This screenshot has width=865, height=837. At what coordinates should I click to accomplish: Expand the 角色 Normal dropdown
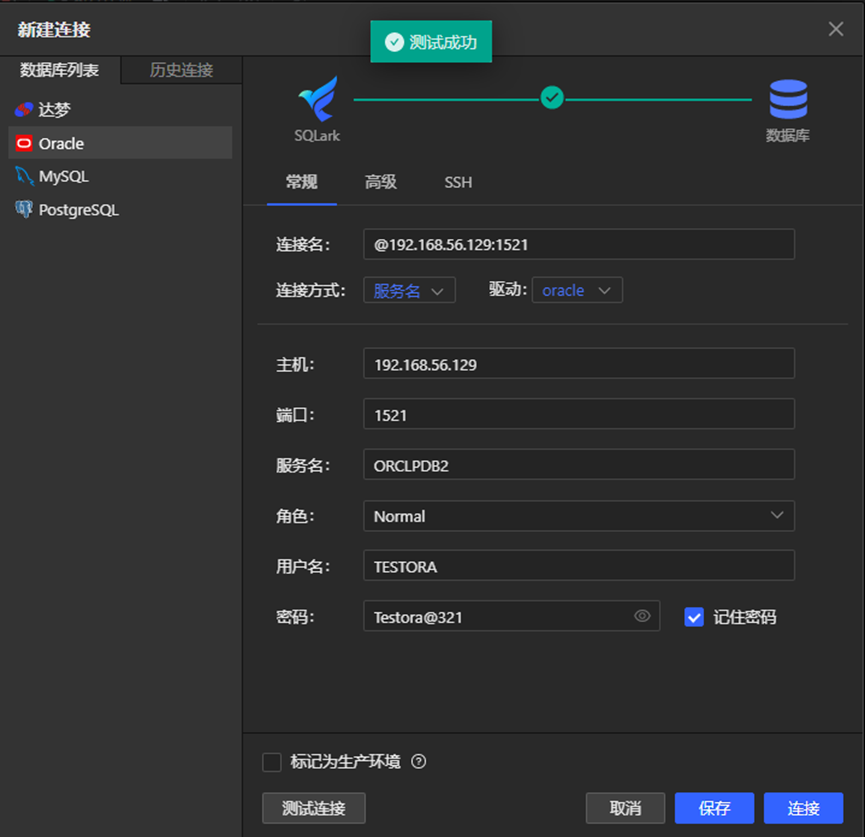[579, 516]
